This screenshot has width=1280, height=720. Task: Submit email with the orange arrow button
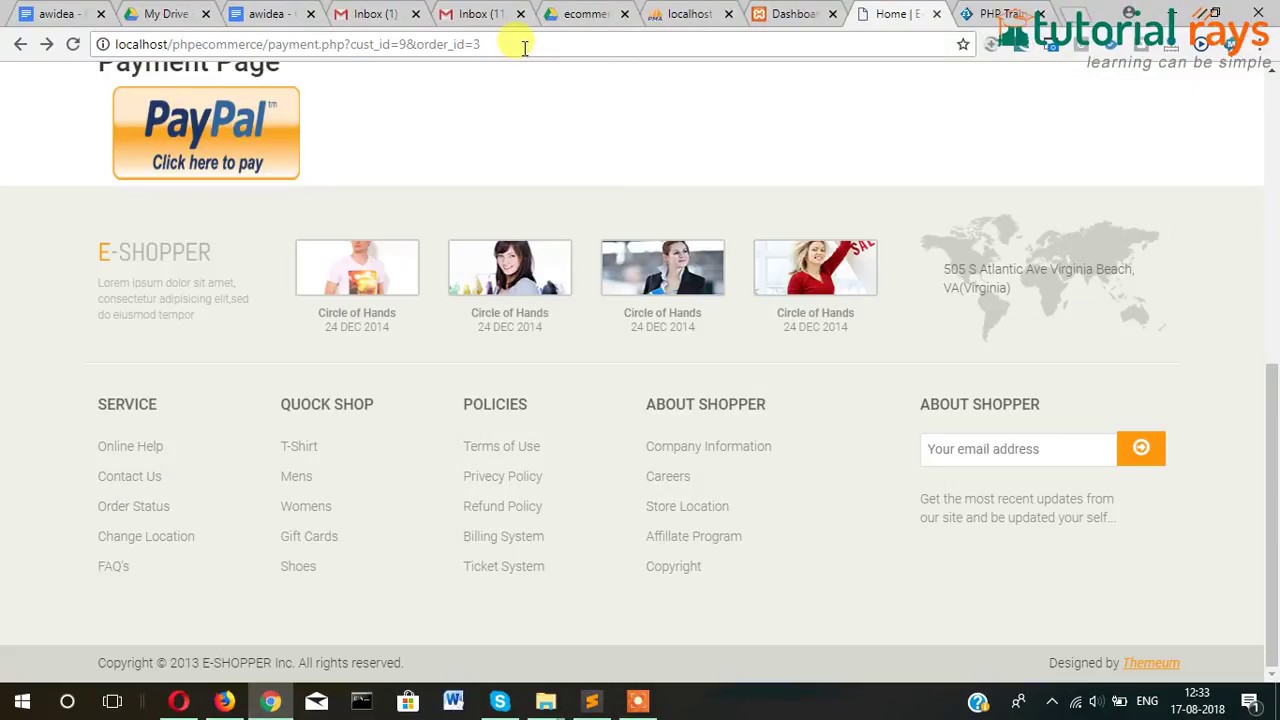coord(1141,449)
